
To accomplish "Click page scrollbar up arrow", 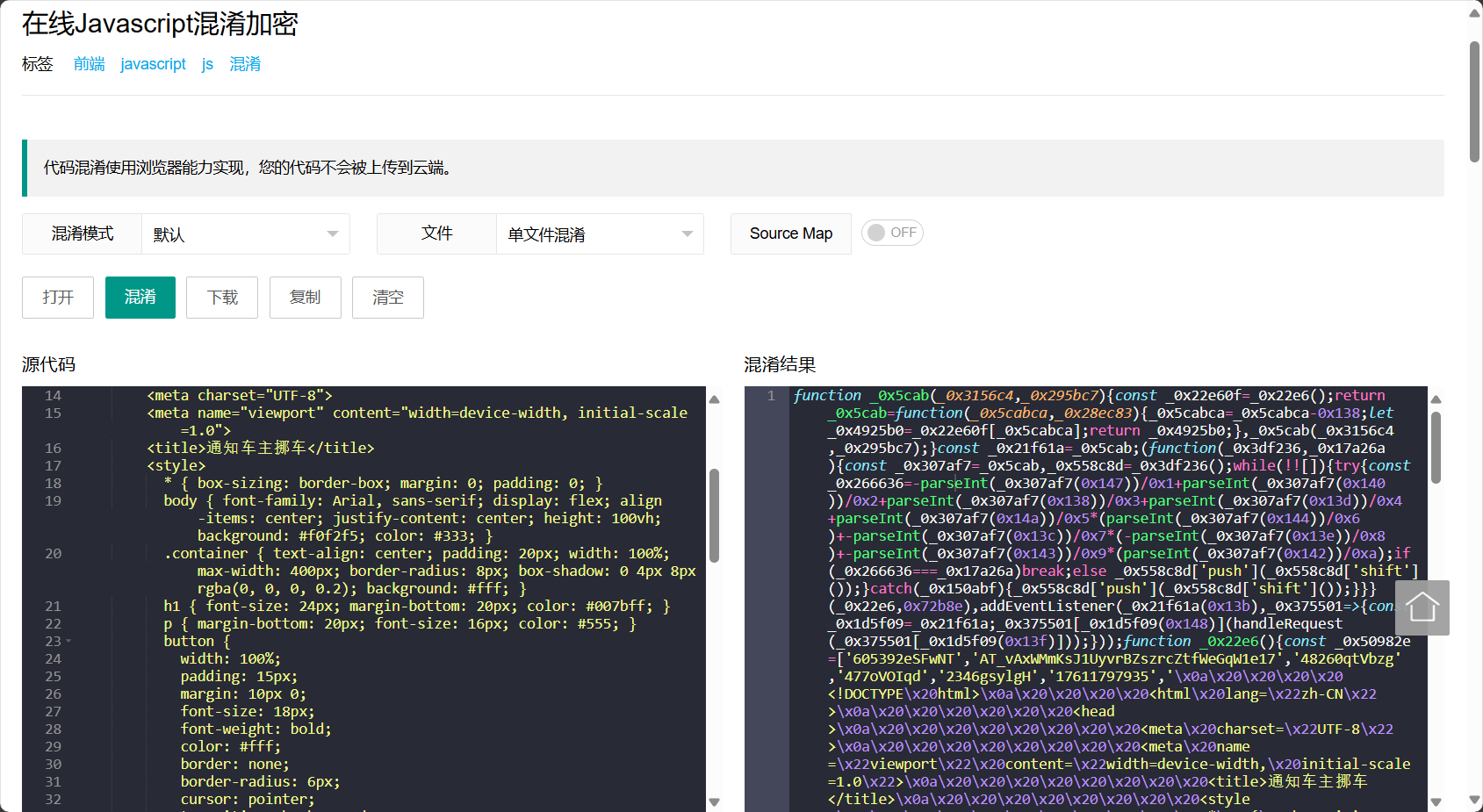I will coord(1475,12).
